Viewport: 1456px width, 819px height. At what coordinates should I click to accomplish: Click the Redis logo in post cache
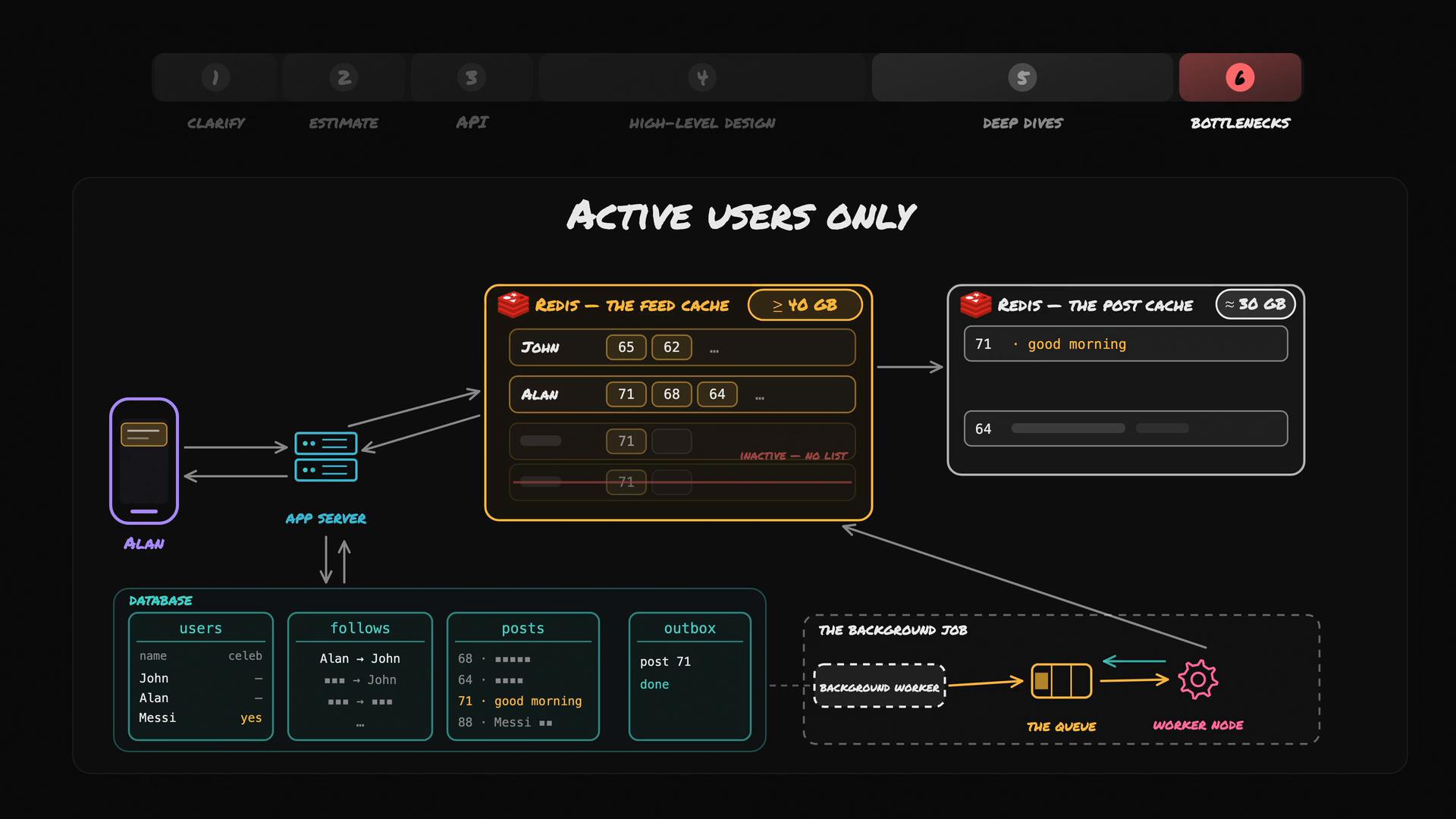point(976,305)
